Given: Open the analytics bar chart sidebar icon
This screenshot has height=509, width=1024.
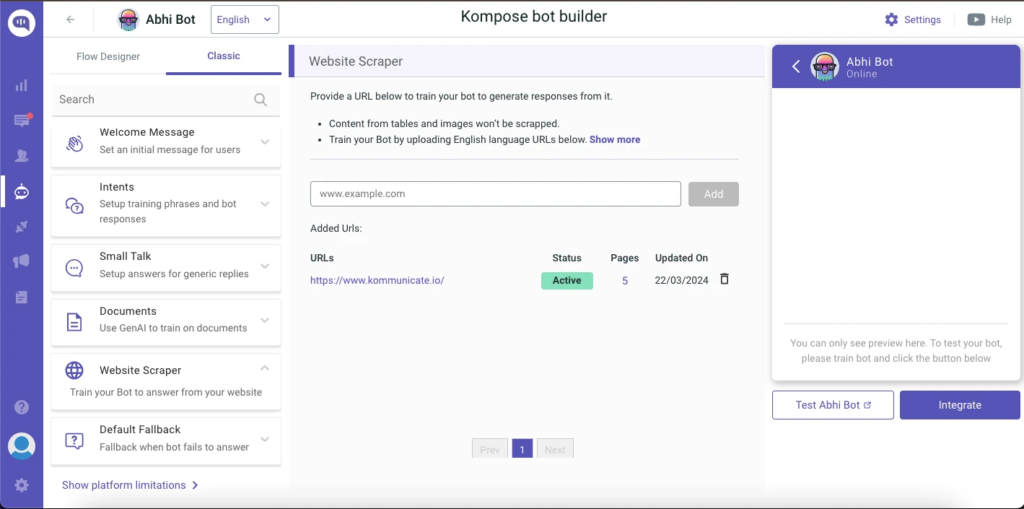Looking at the screenshot, I should 22,86.
